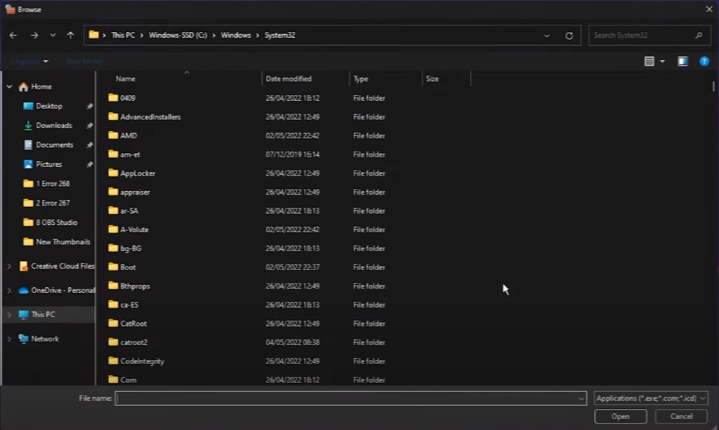Select the 0409 folder icon
This screenshot has height=430, width=719.
[x=113, y=98]
